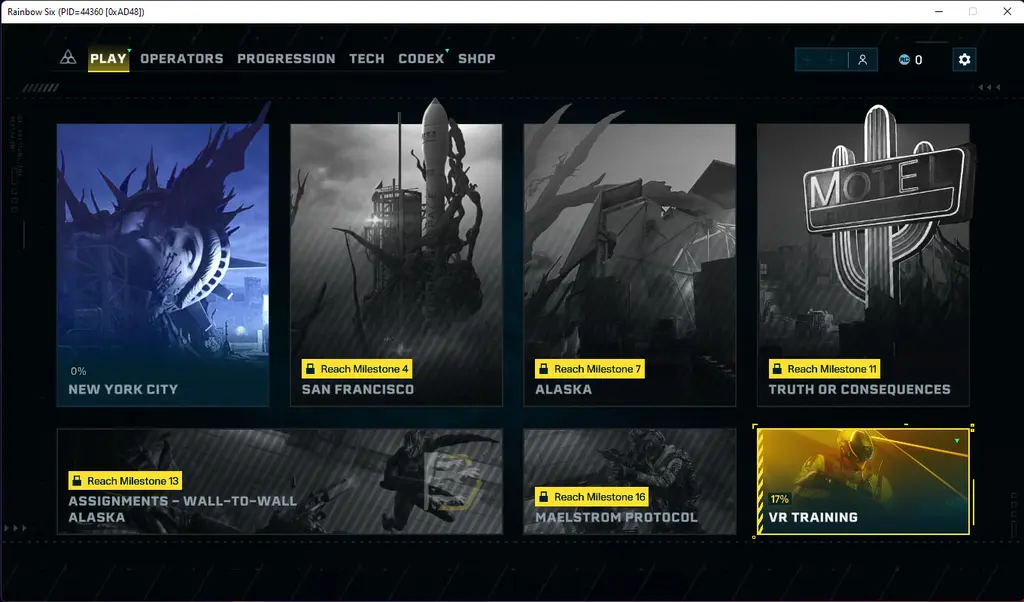Viewport: 1024px width, 602px height.
Task: Open the player profile icon
Action: pos(863,60)
